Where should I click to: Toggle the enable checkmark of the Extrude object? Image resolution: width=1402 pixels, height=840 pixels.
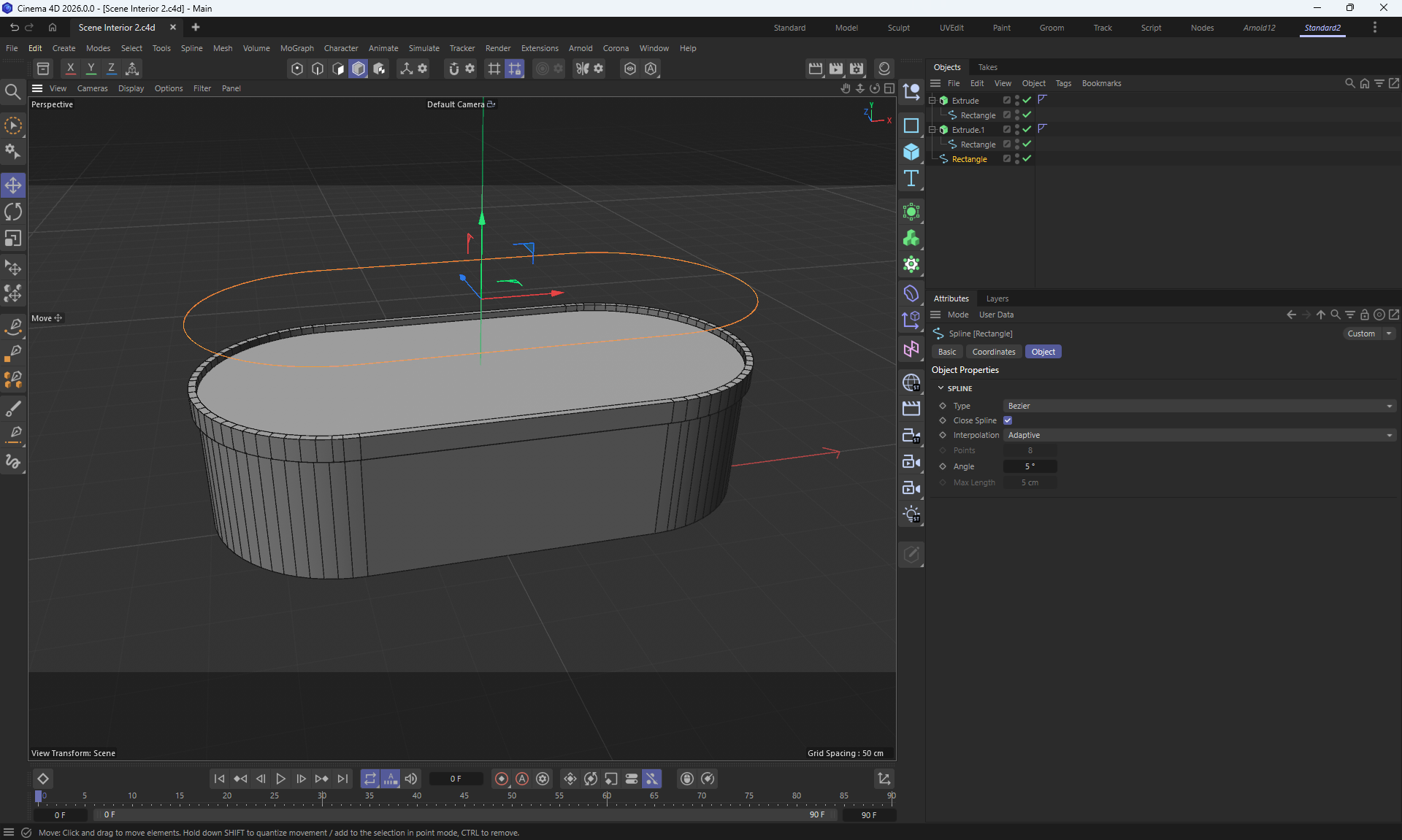click(x=1027, y=100)
